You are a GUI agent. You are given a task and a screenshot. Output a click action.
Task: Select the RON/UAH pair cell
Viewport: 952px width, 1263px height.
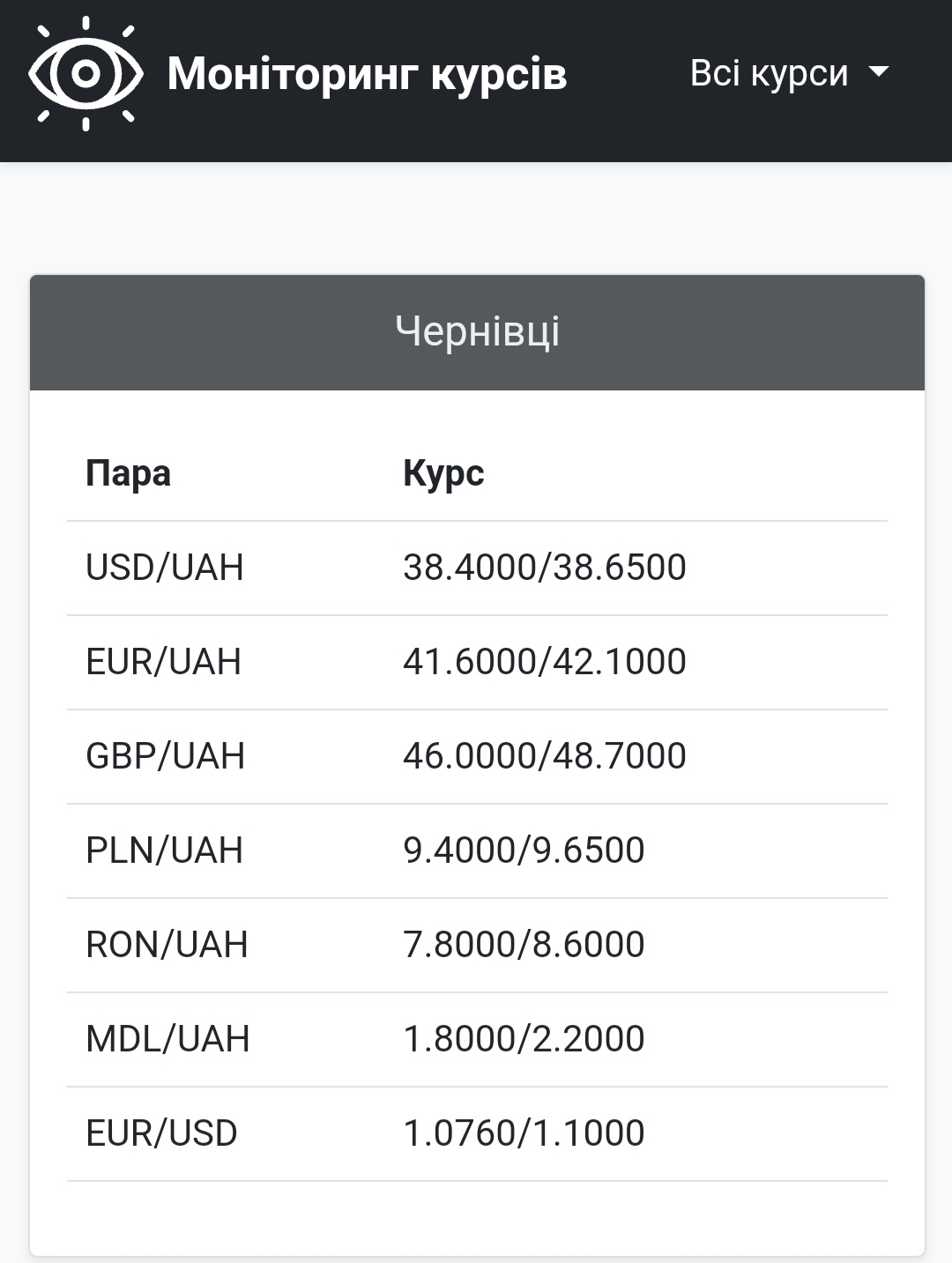(x=167, y=945)
